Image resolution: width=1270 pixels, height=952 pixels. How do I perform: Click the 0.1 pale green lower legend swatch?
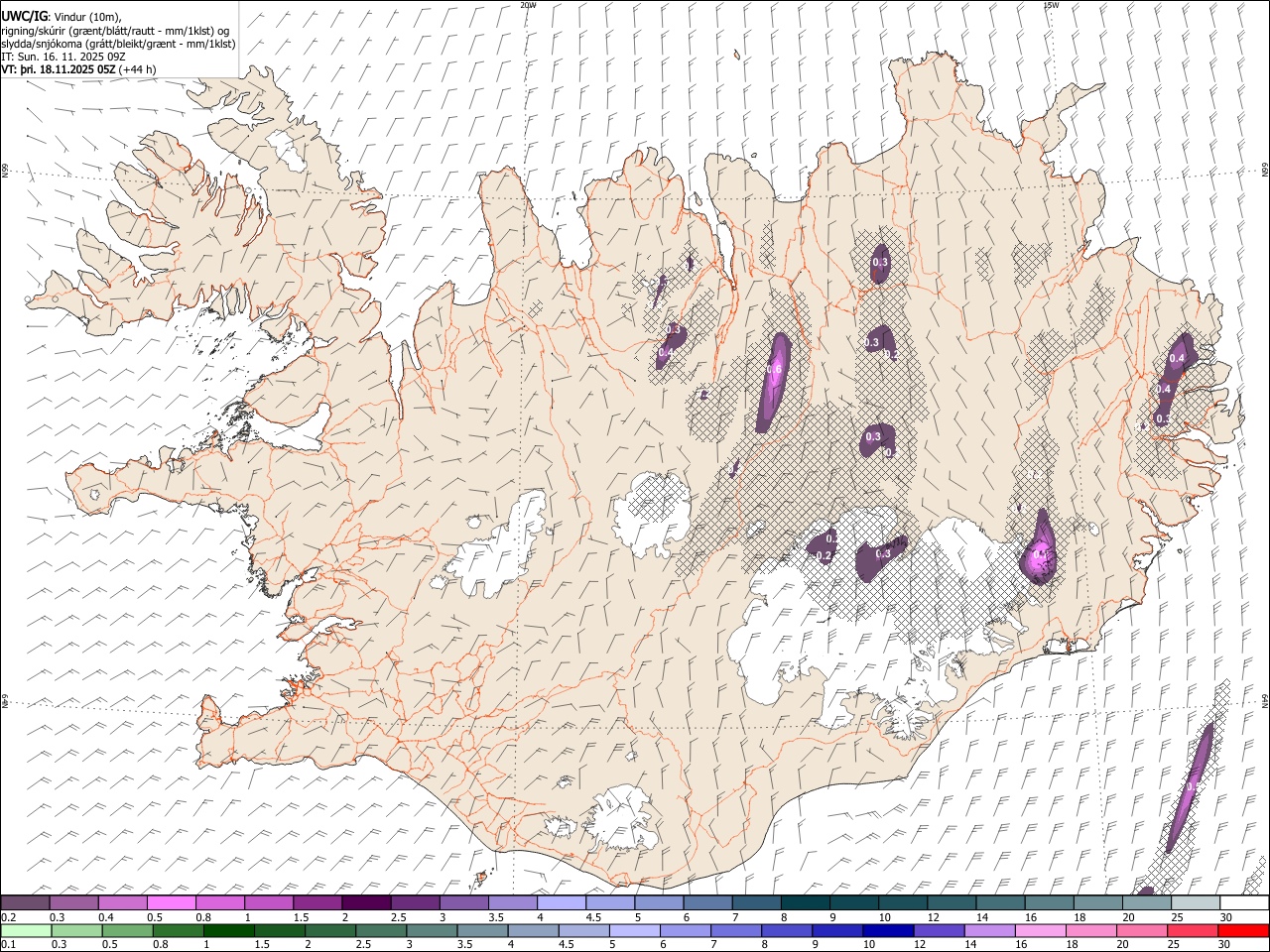coord(26,931)
